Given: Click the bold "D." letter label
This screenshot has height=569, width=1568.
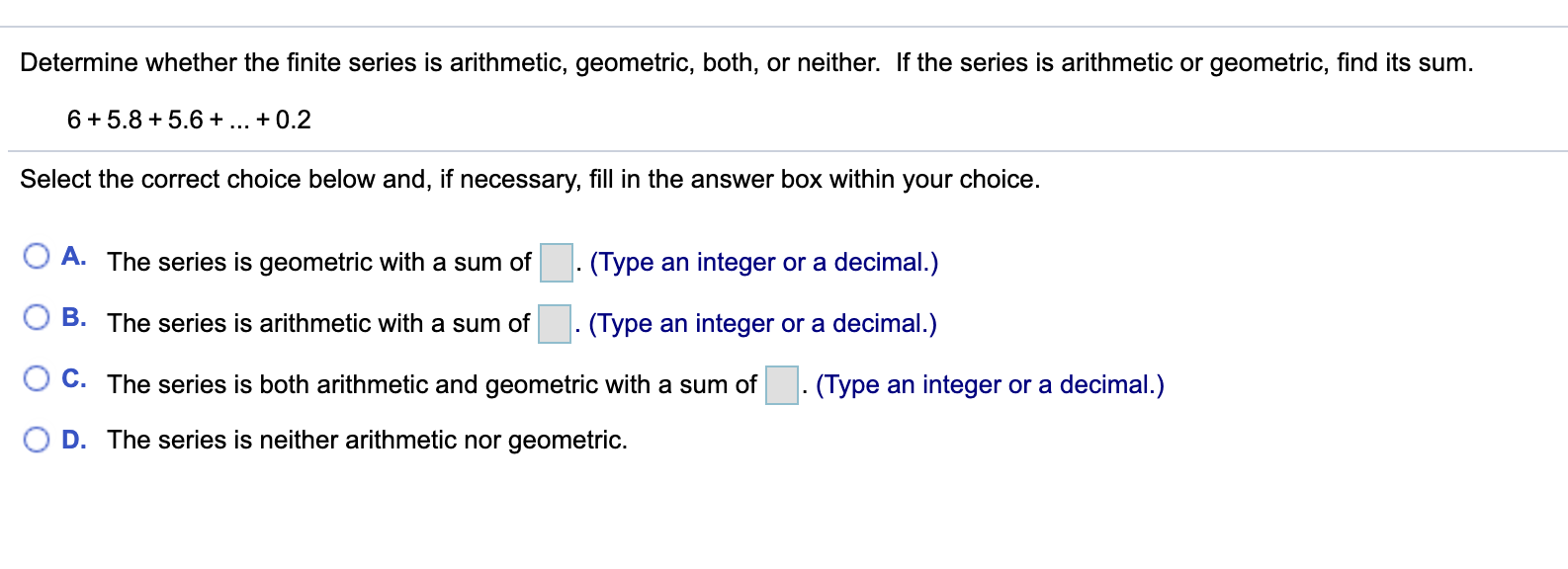Looking at the screenshot, I should click(73, 441).
